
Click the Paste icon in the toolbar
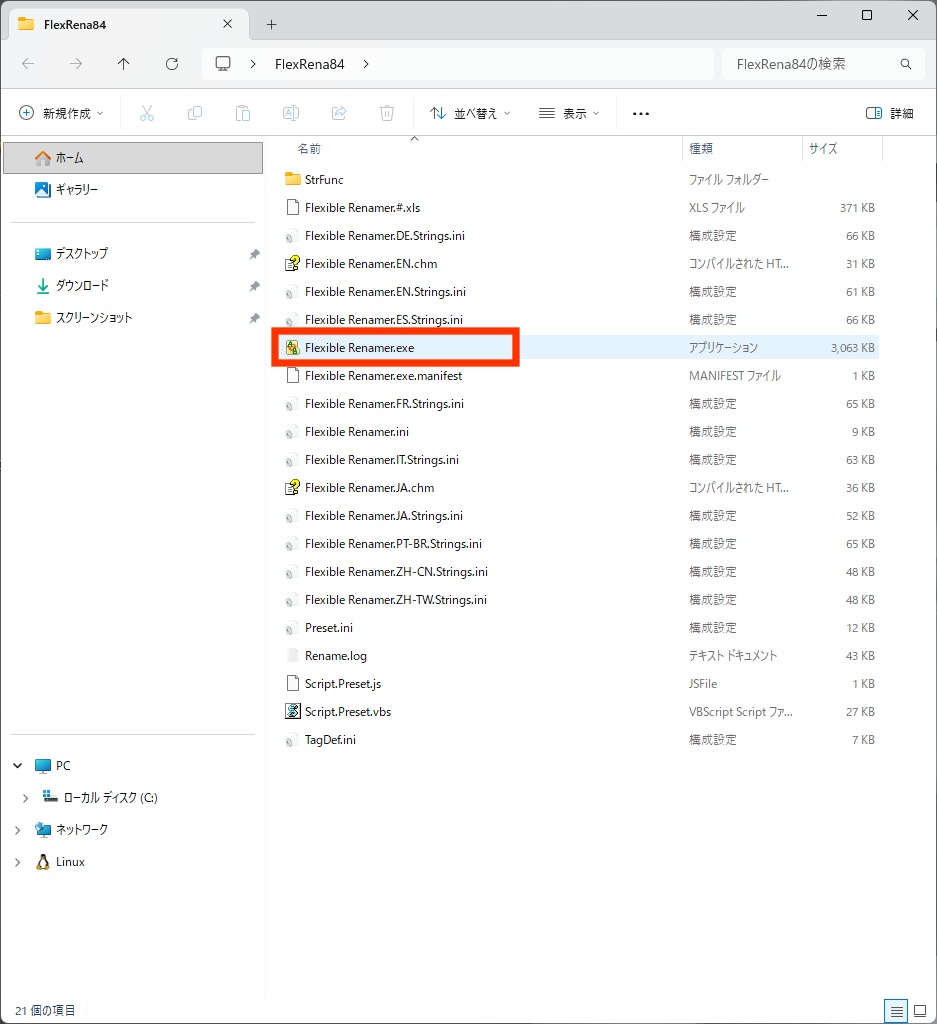[243, 113]
